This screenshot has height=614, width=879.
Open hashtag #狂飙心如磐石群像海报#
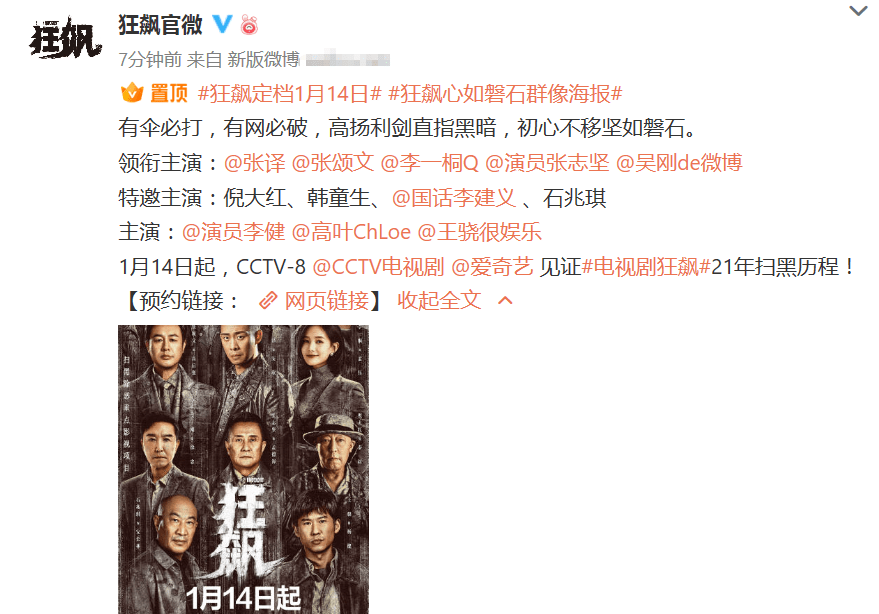pos(505,94)
